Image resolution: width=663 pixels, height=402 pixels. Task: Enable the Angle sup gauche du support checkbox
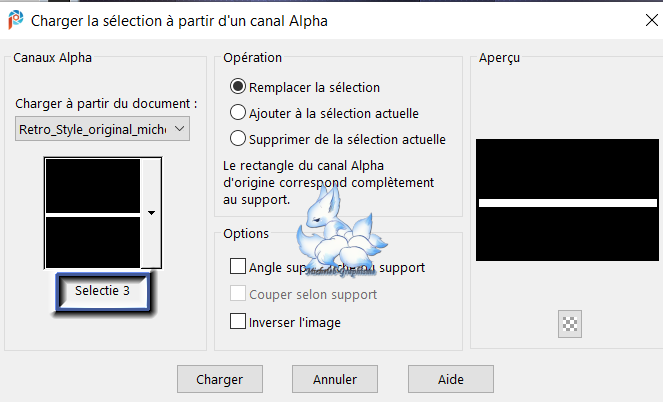(238, 267)
